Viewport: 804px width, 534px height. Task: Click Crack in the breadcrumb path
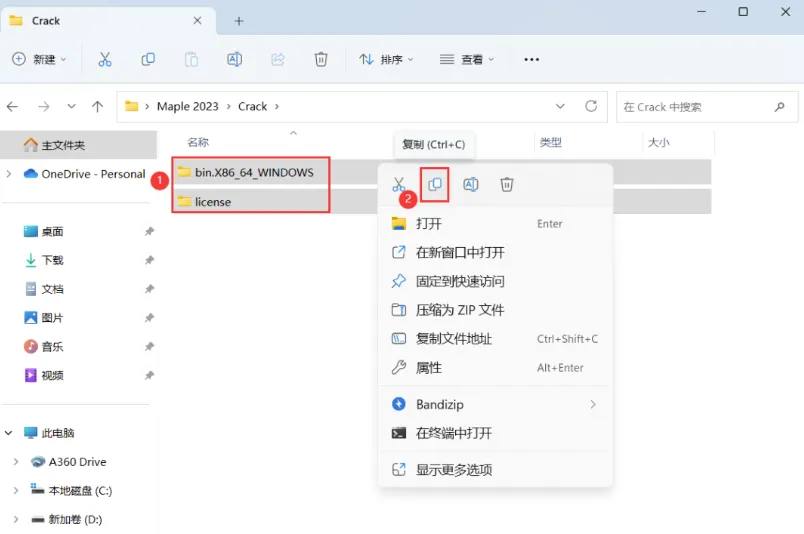(x=252, y=107)
